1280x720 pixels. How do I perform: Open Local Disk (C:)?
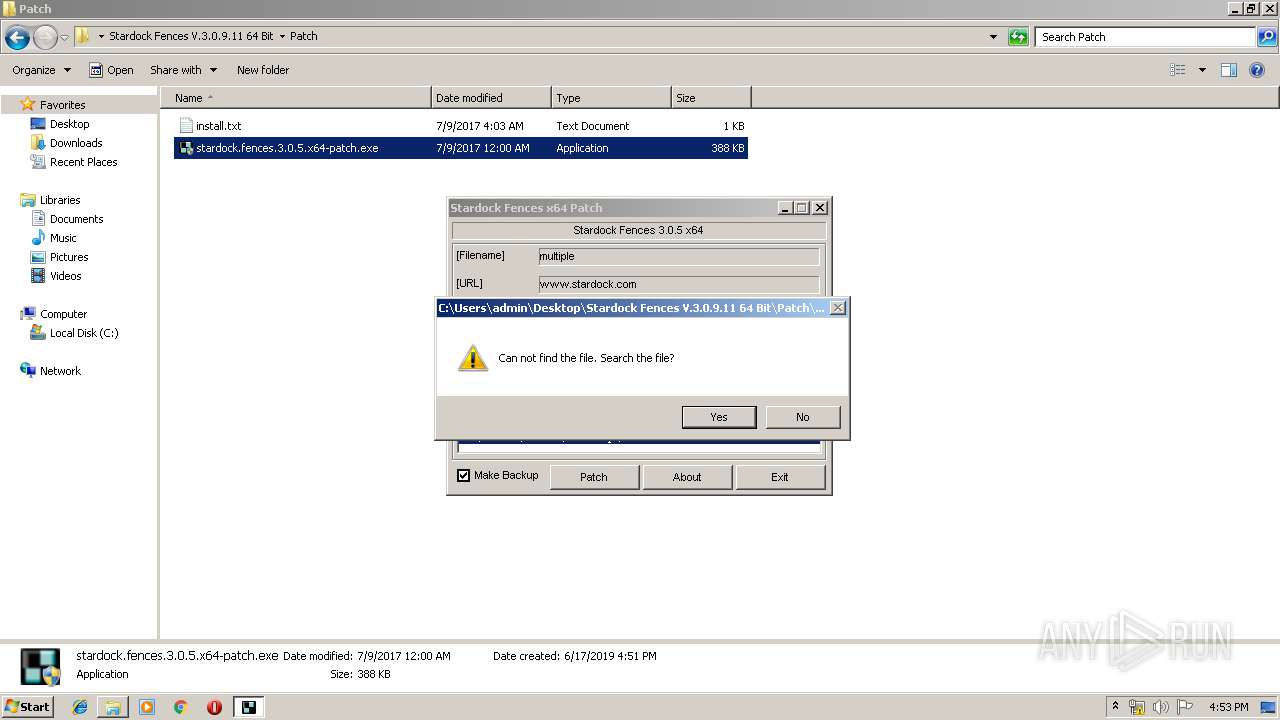84,333
